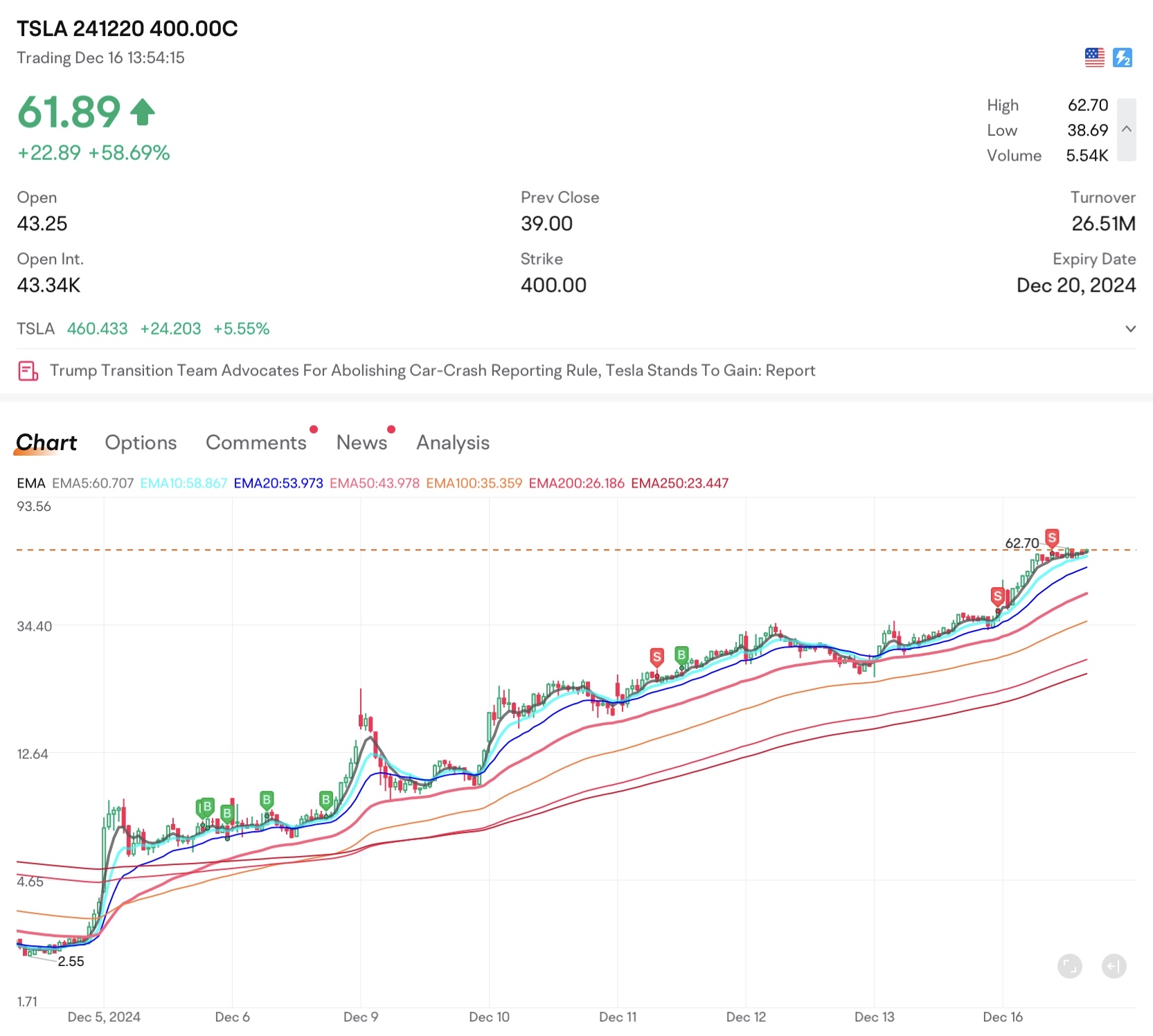This screenshot has width=1153, height=1036.
Task: Click the Prev Close value 39.00
Action: coord(547,224)
